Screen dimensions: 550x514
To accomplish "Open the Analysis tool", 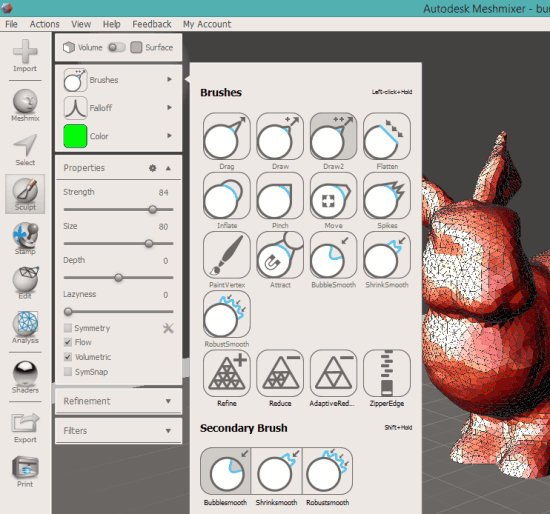I will pos(25,327).
